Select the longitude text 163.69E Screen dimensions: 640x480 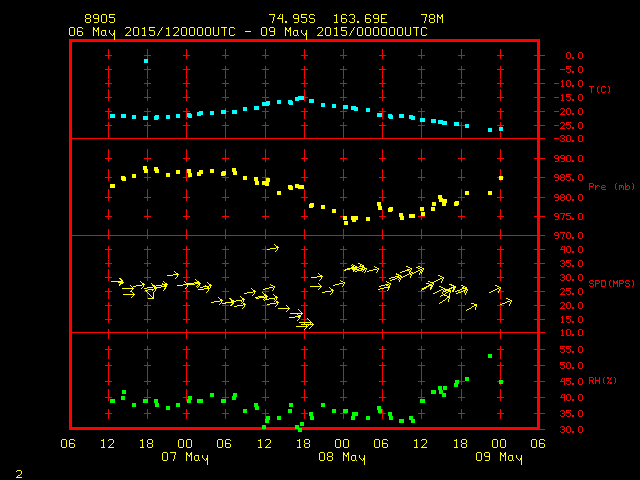360,19
